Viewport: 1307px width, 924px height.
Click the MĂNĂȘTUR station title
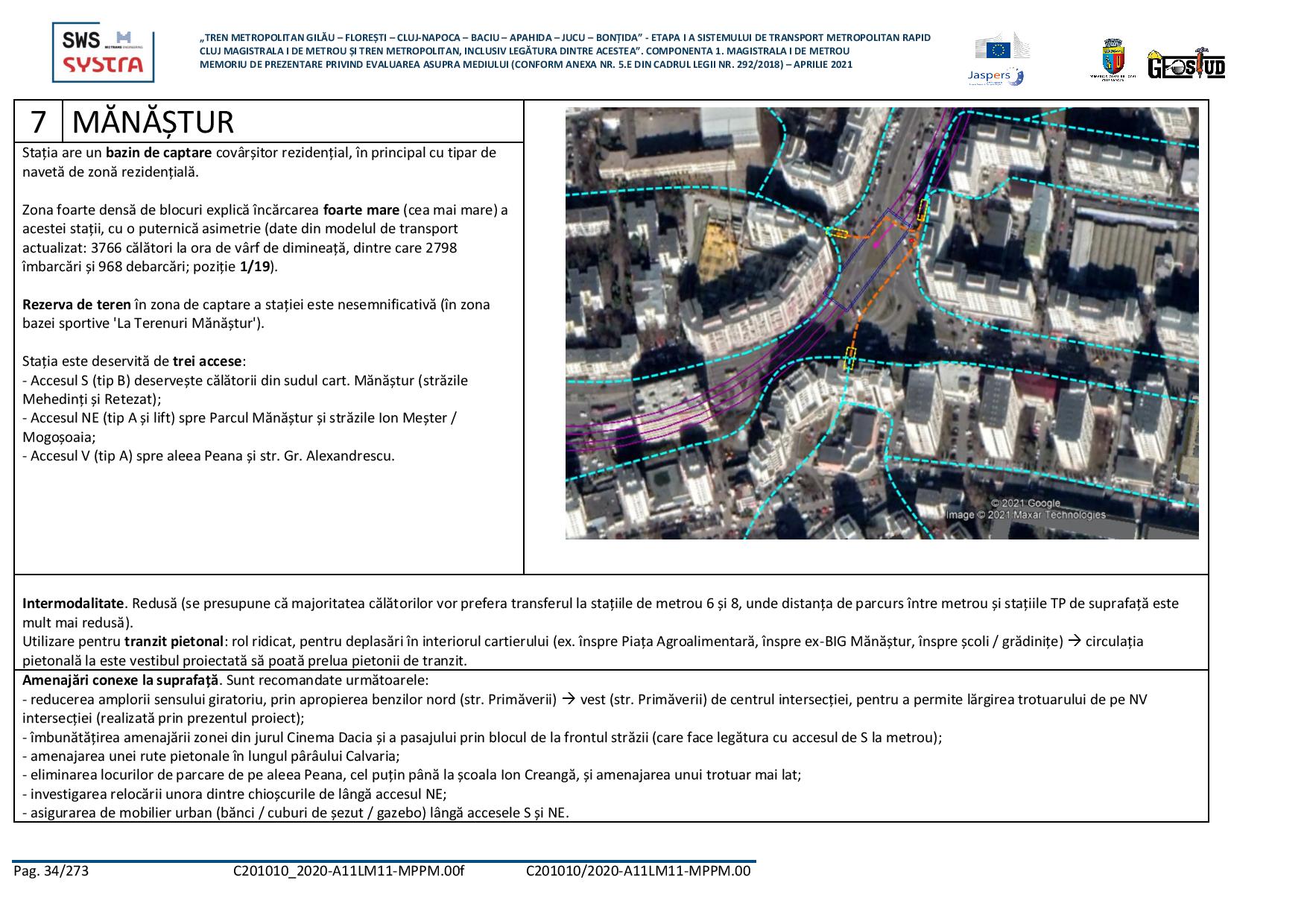154,121
